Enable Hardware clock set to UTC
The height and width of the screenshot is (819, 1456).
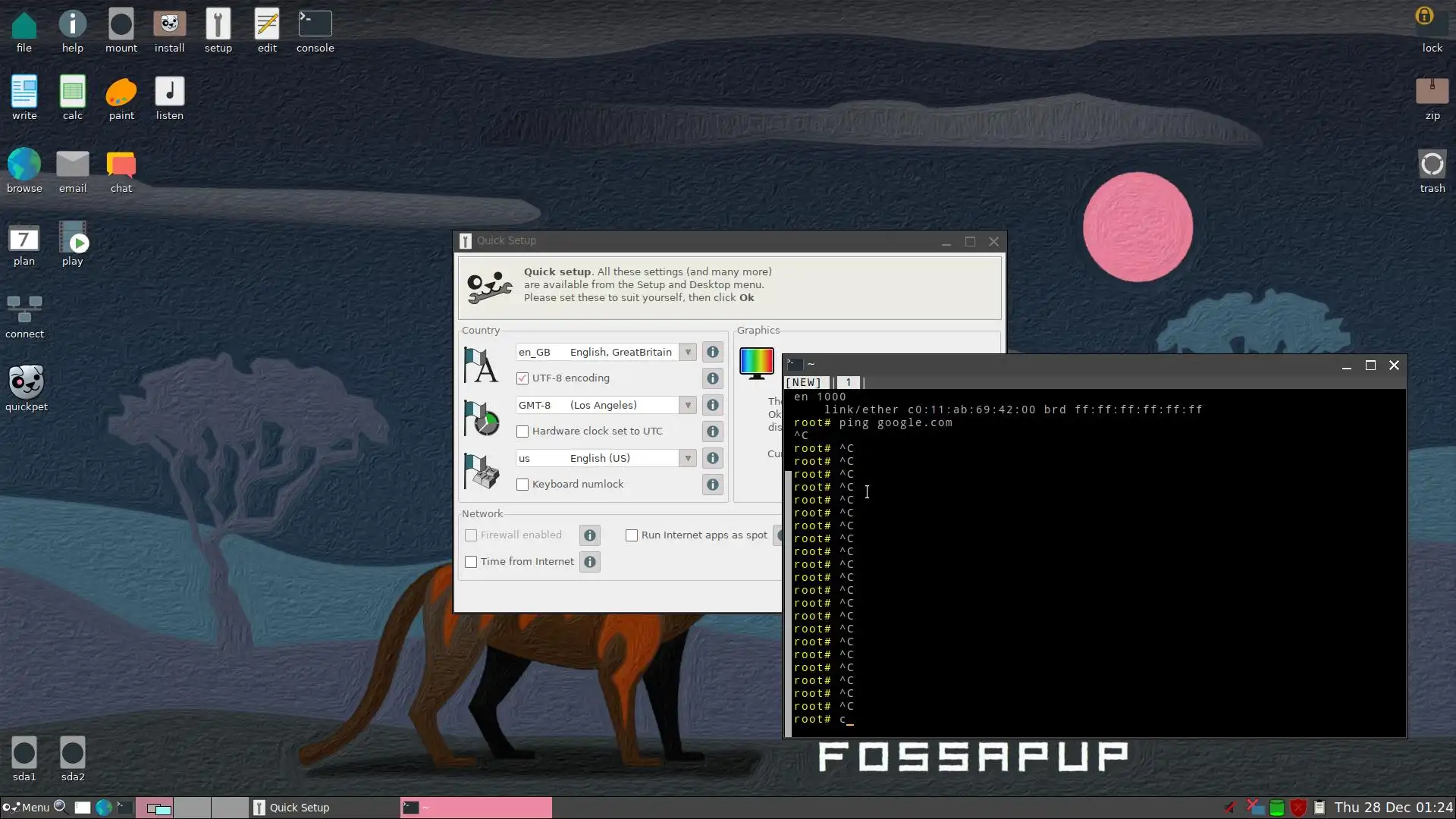pyautogui.click(x=522, y=431)
